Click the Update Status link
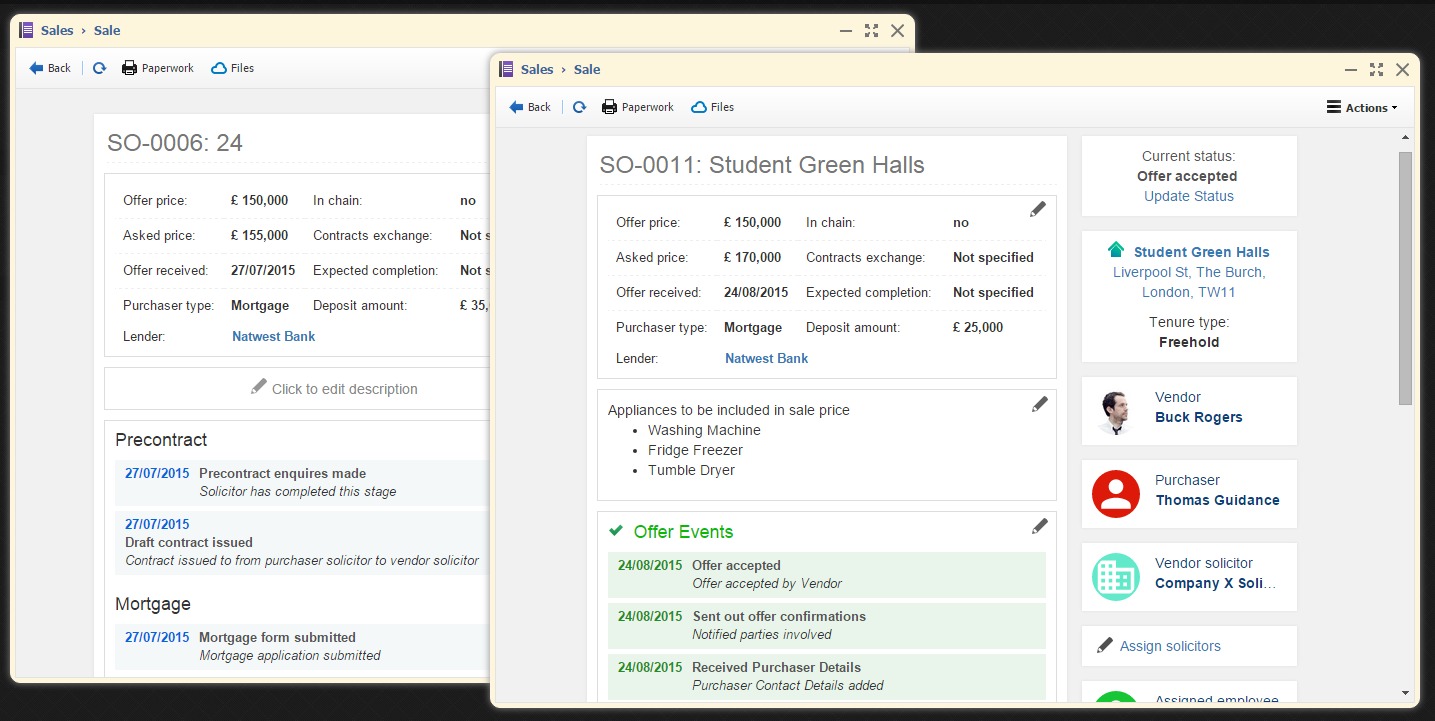Image resolution: width=1435 pixels, height=721 pixels. click(1188, 196)
